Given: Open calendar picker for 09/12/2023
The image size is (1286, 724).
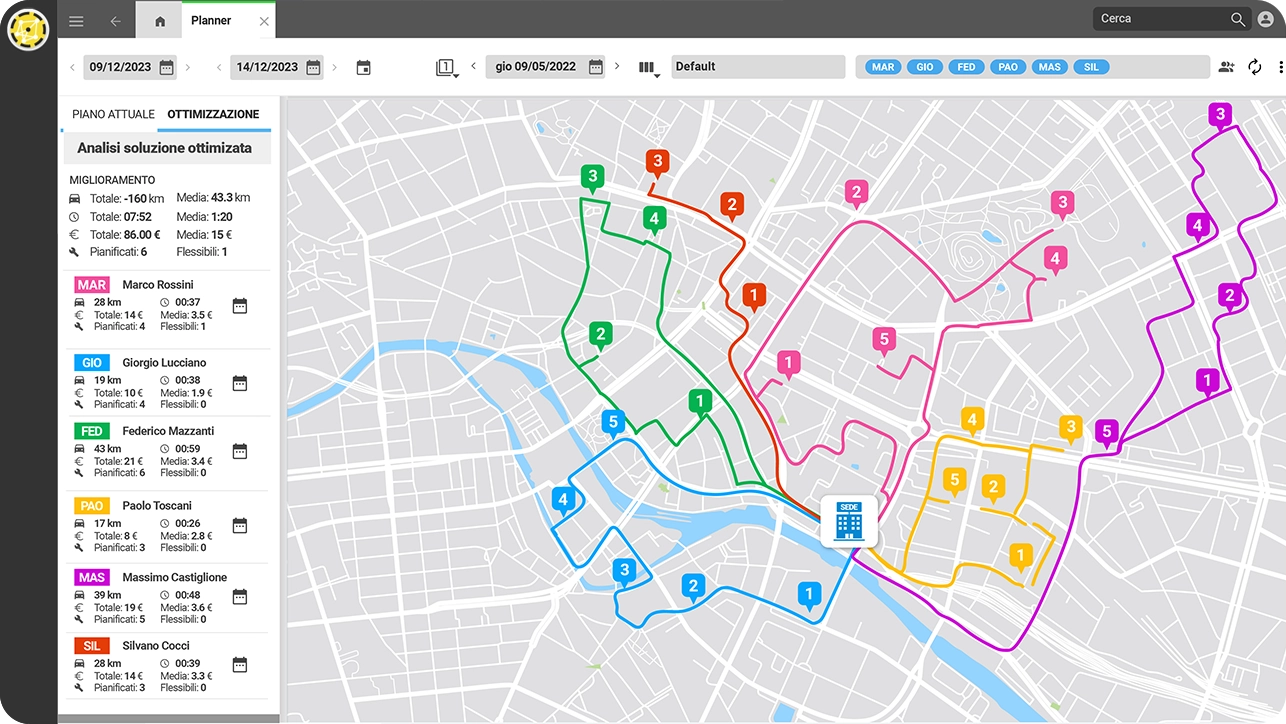Looking at the screenshot, I should pos(166,67).
